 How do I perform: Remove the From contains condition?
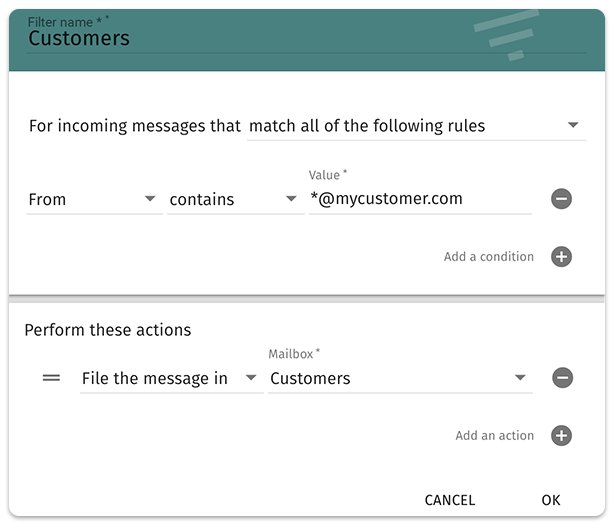click(561, 199)
